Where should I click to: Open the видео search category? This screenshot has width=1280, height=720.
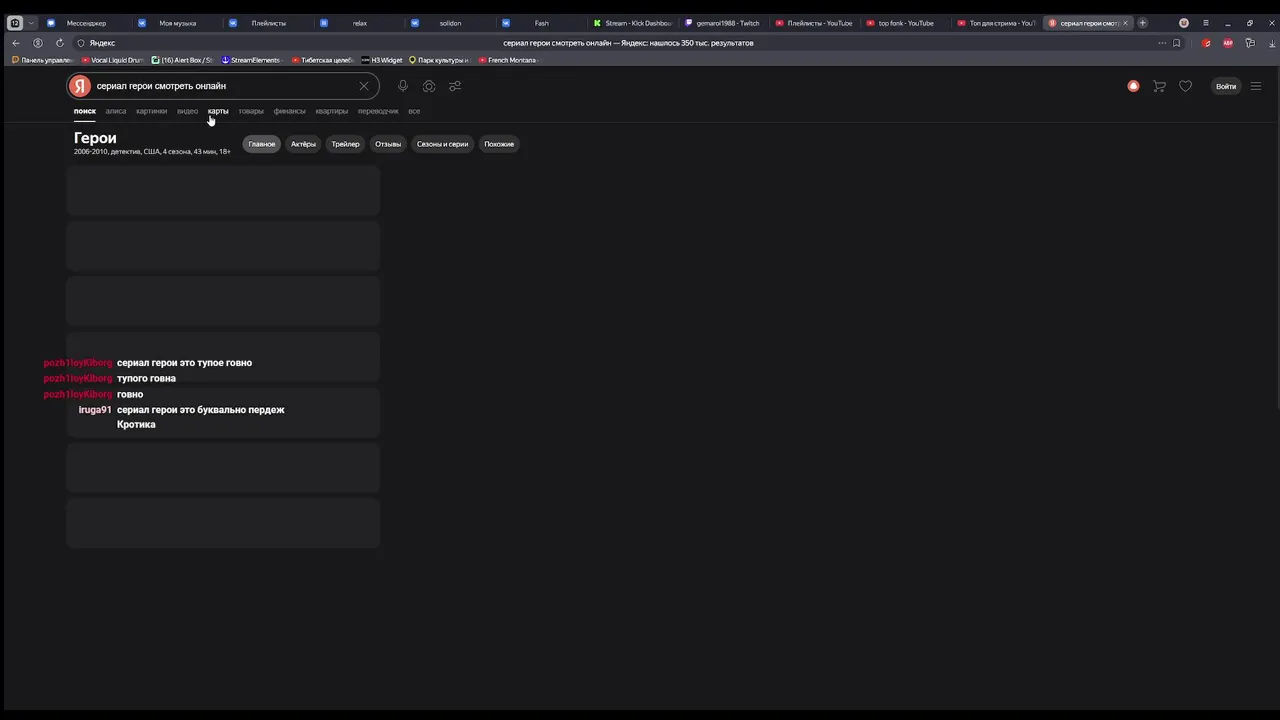click(x=187, y=111)
